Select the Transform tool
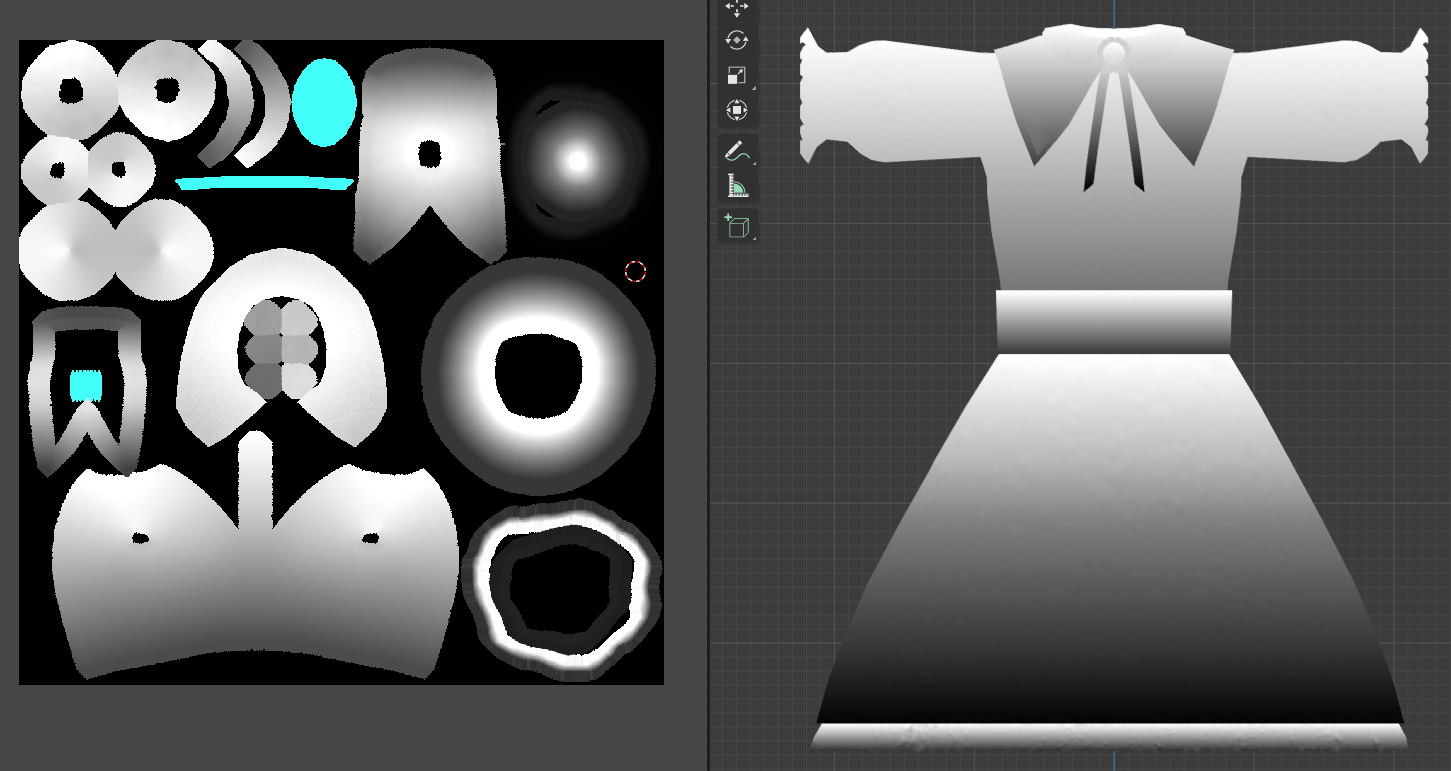 pyautogui.click(x=737, y=109)
